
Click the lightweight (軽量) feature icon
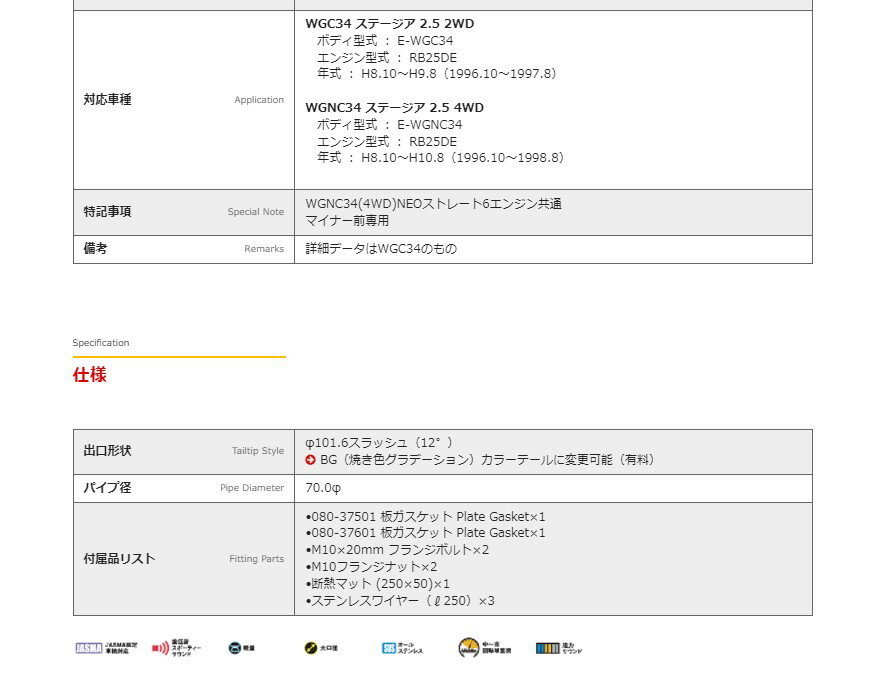(x=234, y=648)
